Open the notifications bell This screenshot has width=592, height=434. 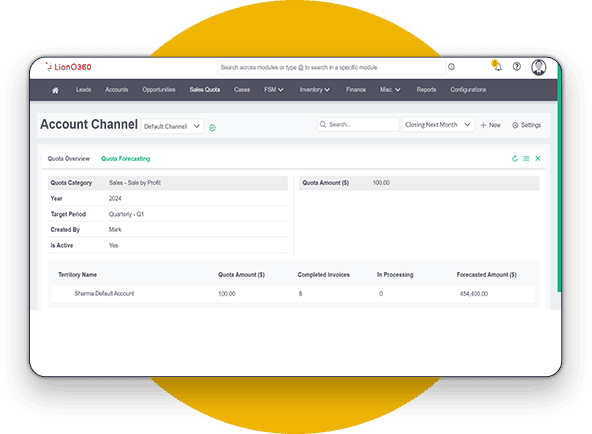497,66
